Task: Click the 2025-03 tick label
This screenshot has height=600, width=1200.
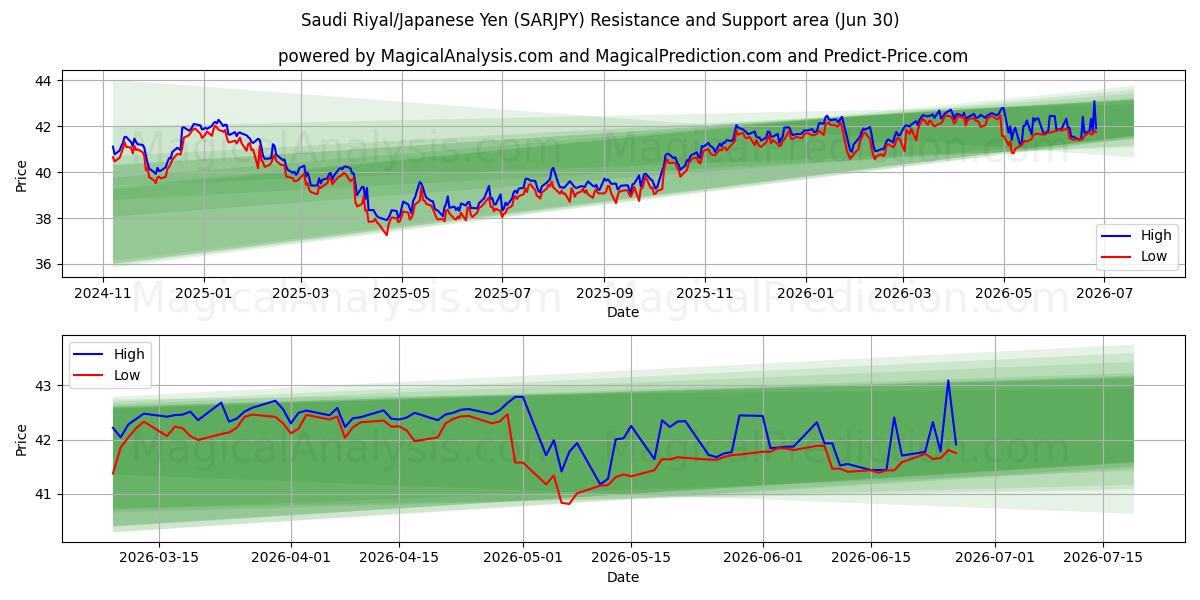Action: click(301, 292)
